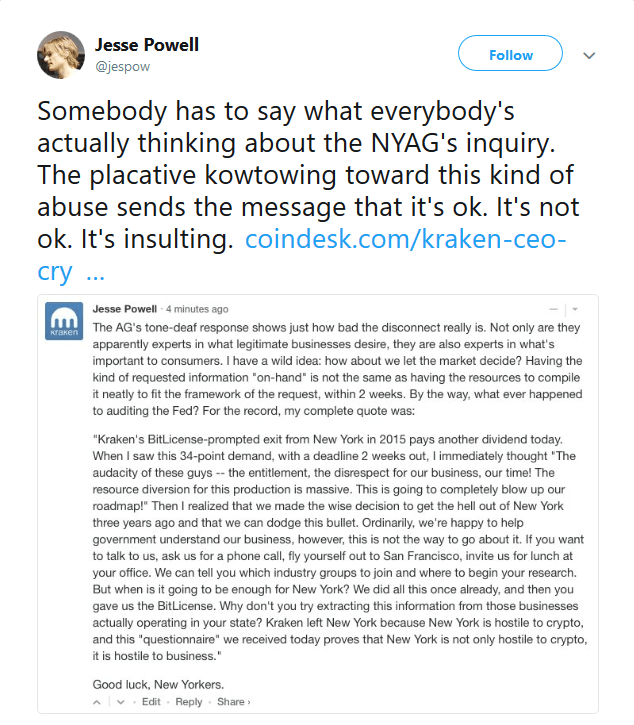Screen dimensions: 634x725
Task: Open the comment flag dropdown arrow
Action: pyautogui.click(x=574, y=308)
